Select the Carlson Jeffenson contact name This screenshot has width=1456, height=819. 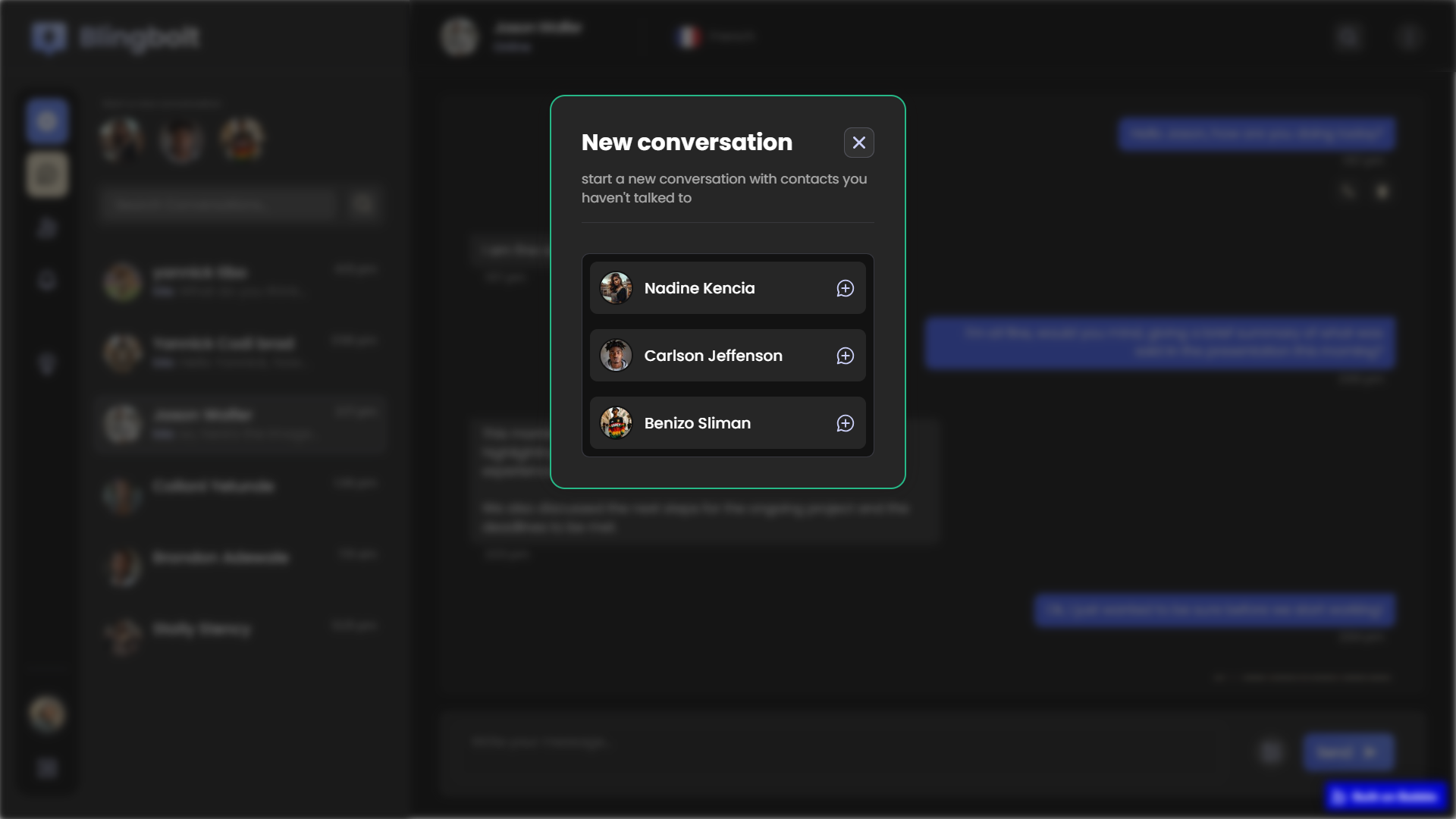coord(713,356)
